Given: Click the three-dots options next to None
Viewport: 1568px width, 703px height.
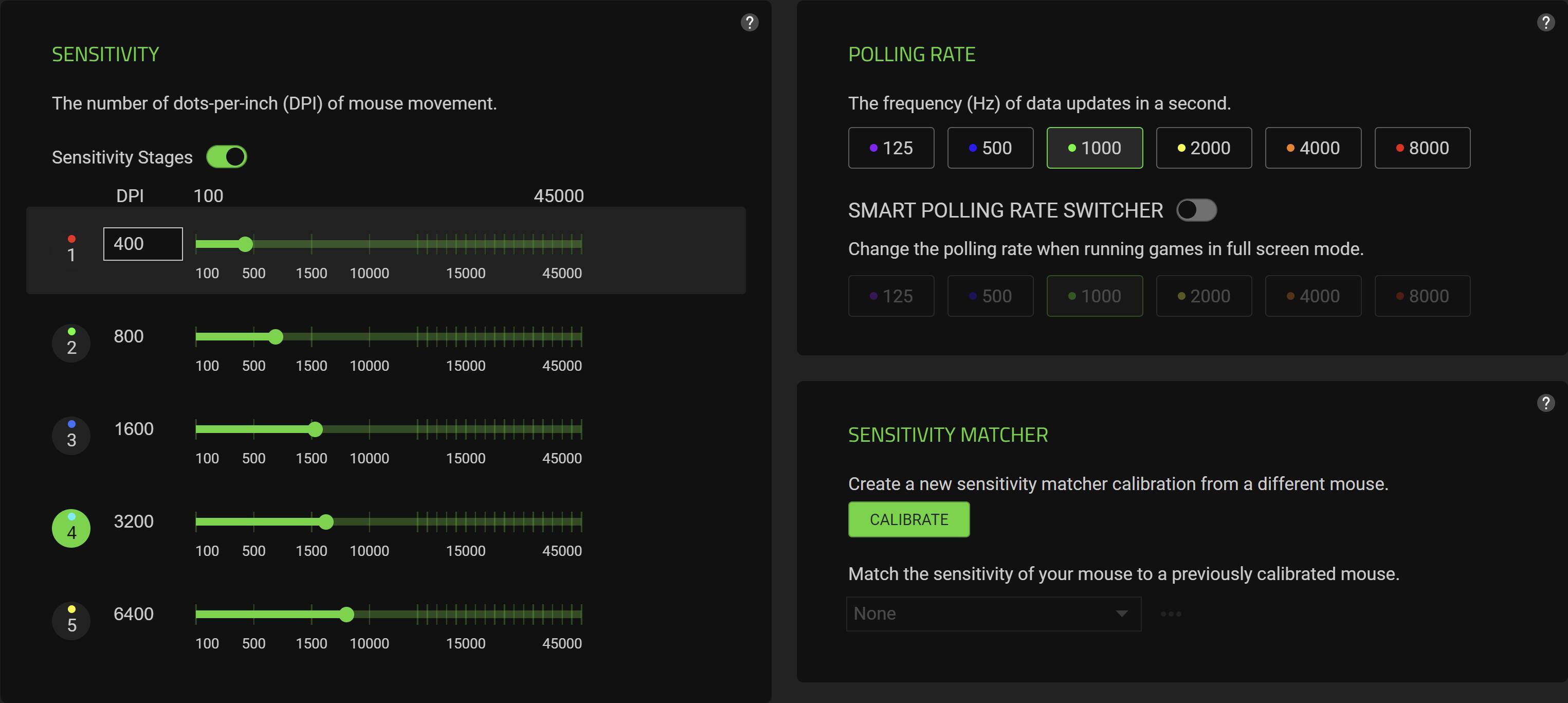Looking at the screenshot, I should point(1171,614).
